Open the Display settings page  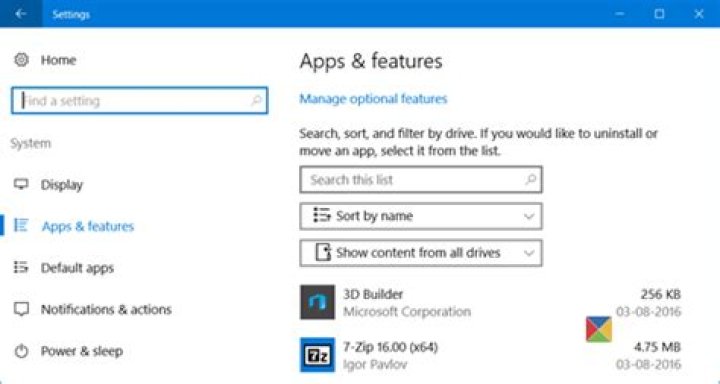(62, 185)
